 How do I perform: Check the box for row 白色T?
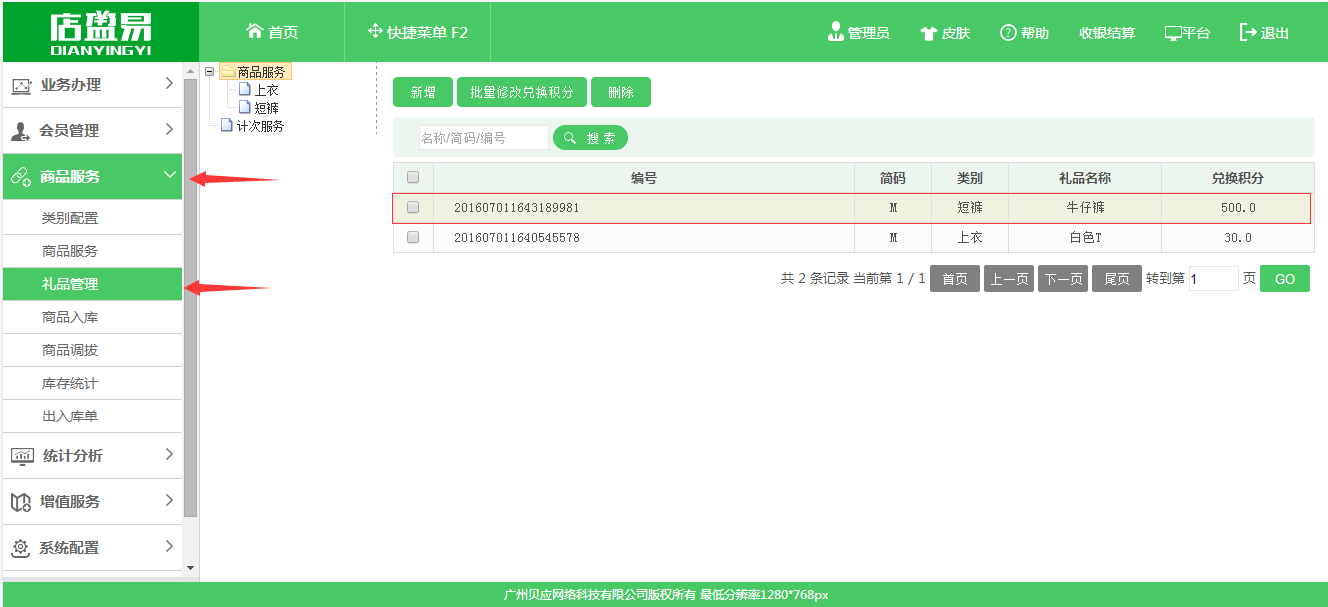[x=413, y=237]
